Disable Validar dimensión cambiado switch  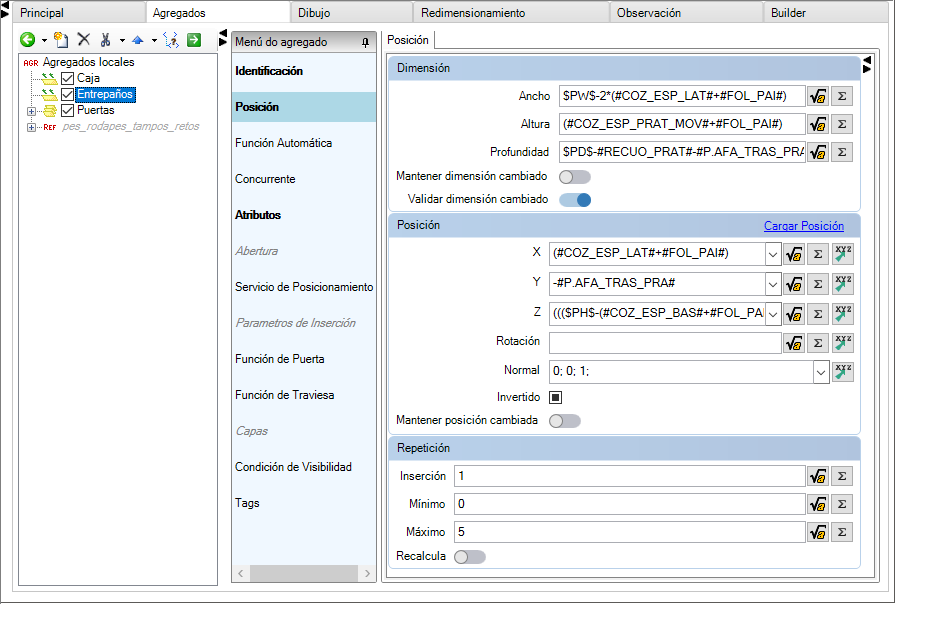(575, 200)
